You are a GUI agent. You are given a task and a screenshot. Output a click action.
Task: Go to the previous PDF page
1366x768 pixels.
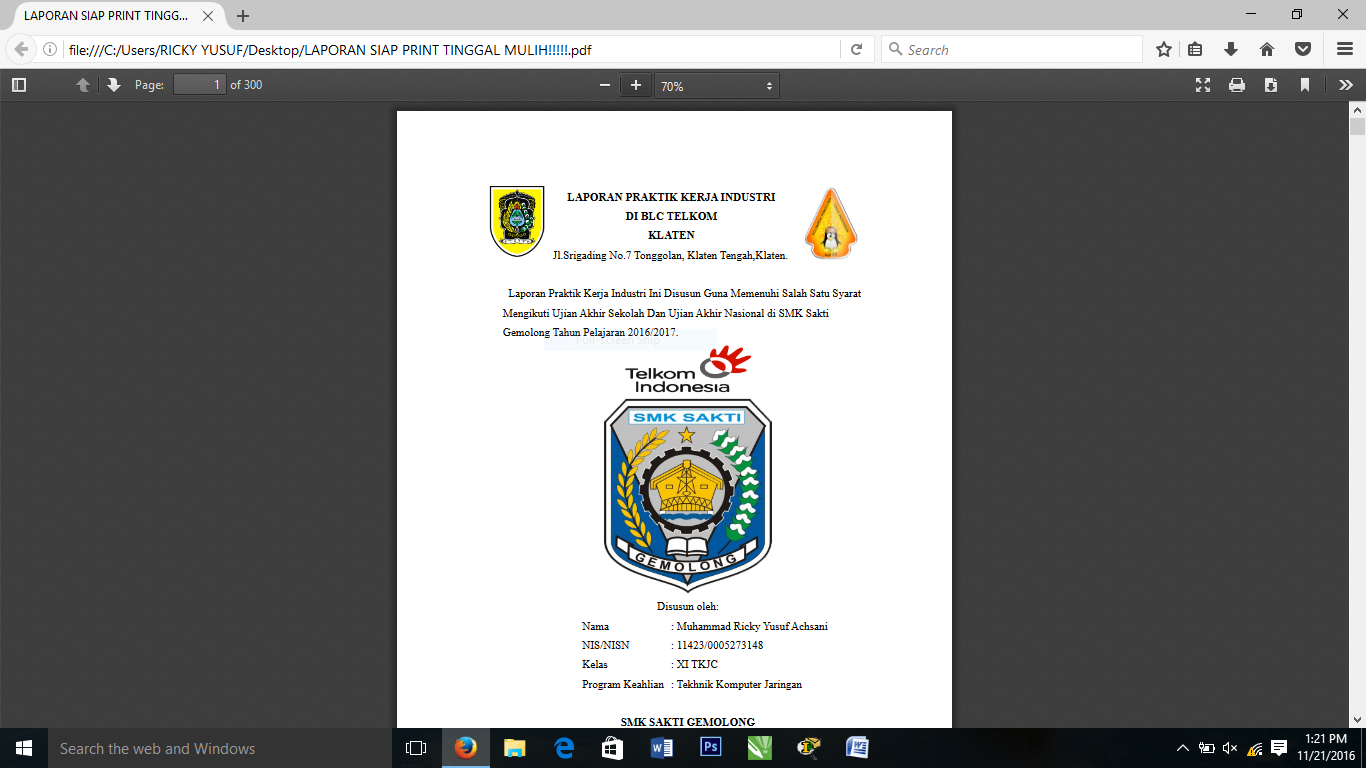83,85
